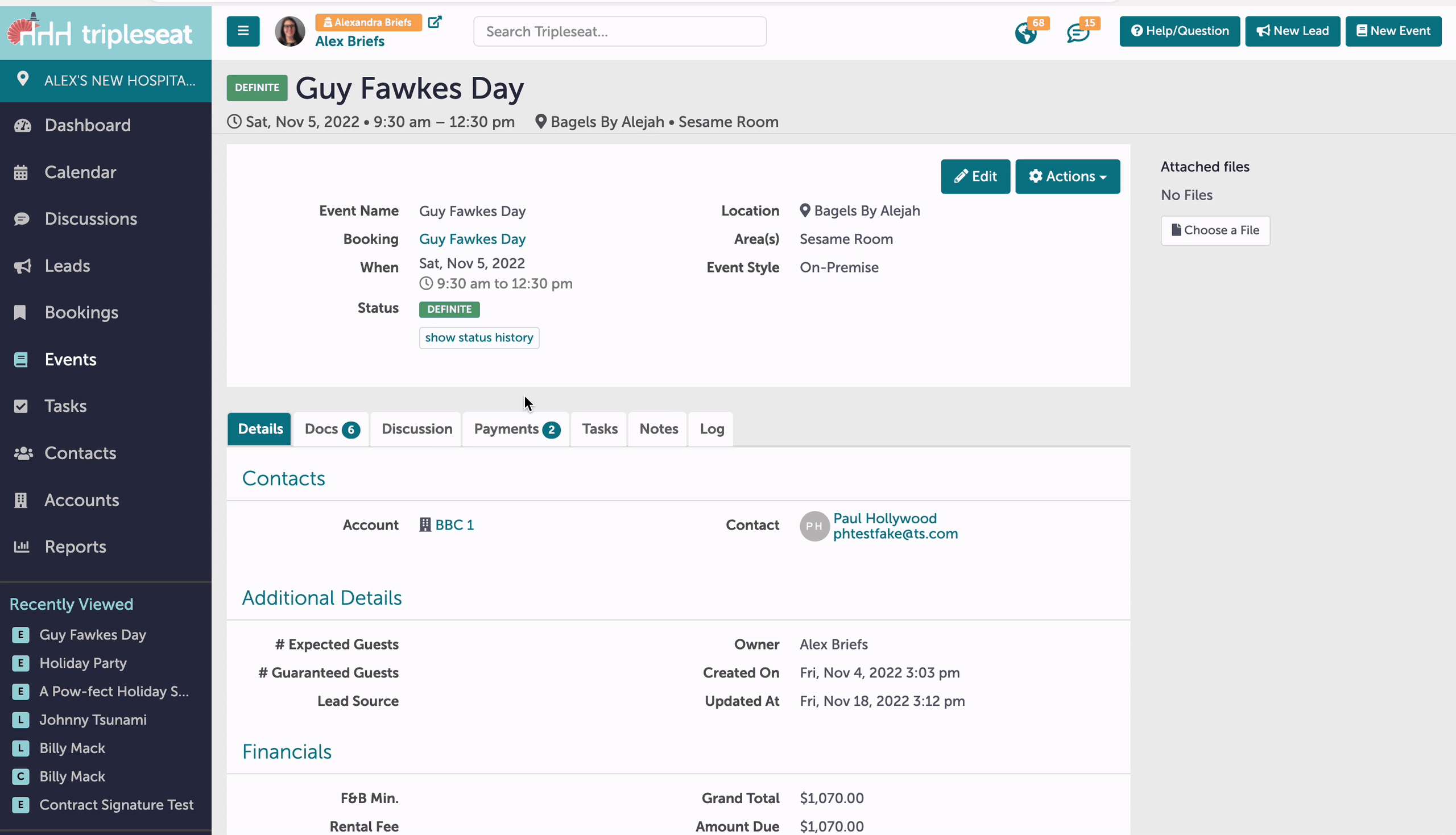This screenshot has width=1456, height=835.
Task: Click the Discussions speech bubble icon
Action: 22,219
